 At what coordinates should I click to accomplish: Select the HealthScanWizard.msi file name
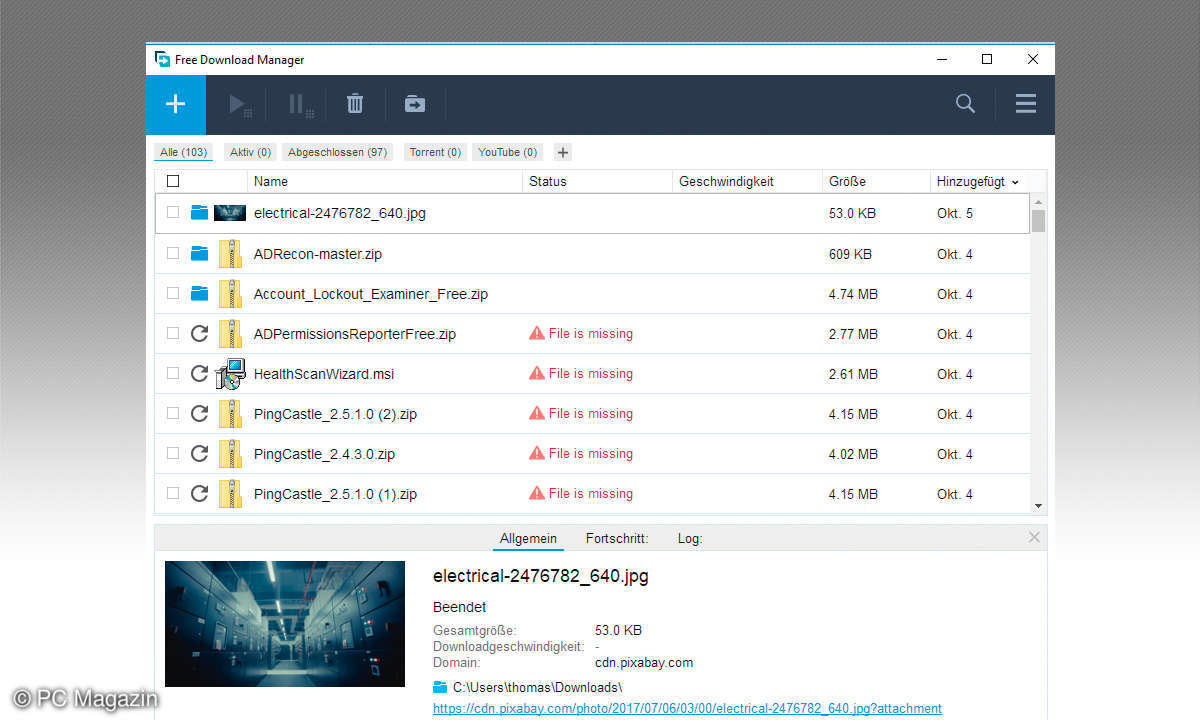click(x=324, y=374)
